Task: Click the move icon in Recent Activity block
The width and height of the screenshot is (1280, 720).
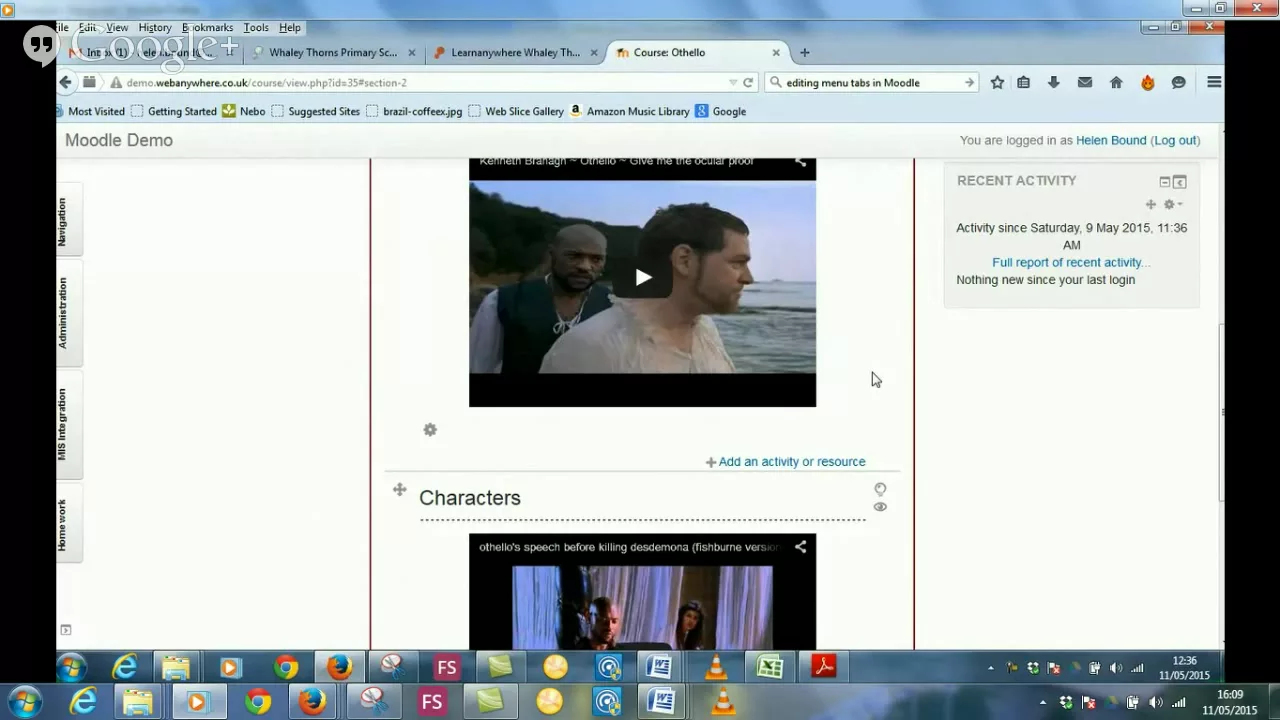Action: (1151, 205)
